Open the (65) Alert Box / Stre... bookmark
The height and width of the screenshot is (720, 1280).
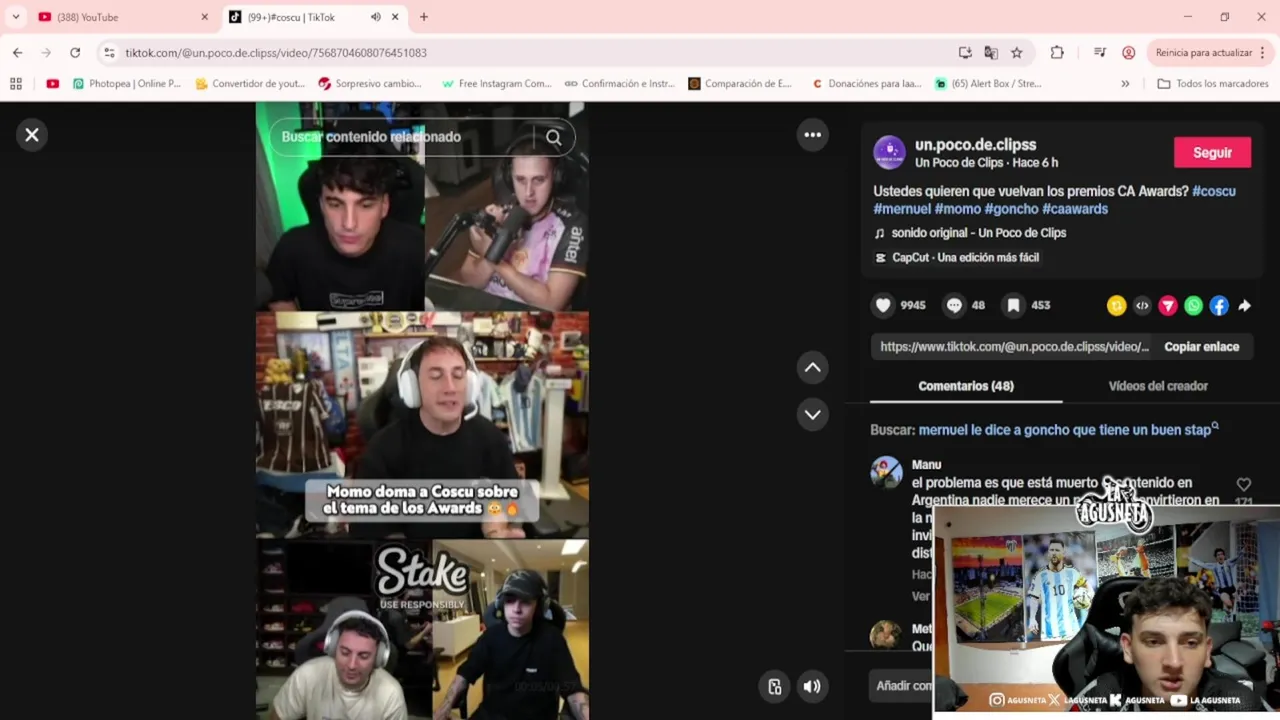tap(988, 84)
